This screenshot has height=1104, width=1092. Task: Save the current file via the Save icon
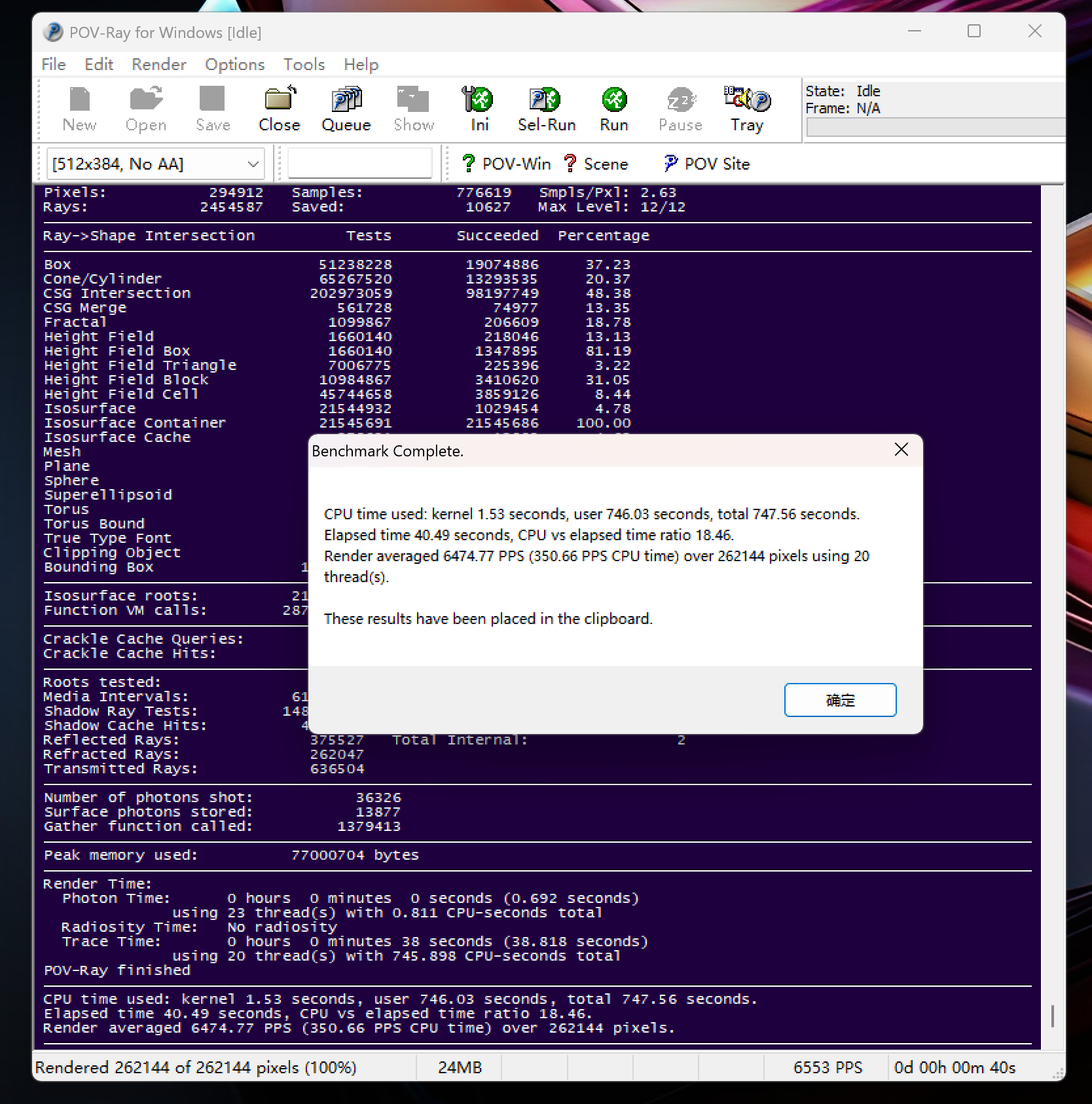[x=211, y=108]
